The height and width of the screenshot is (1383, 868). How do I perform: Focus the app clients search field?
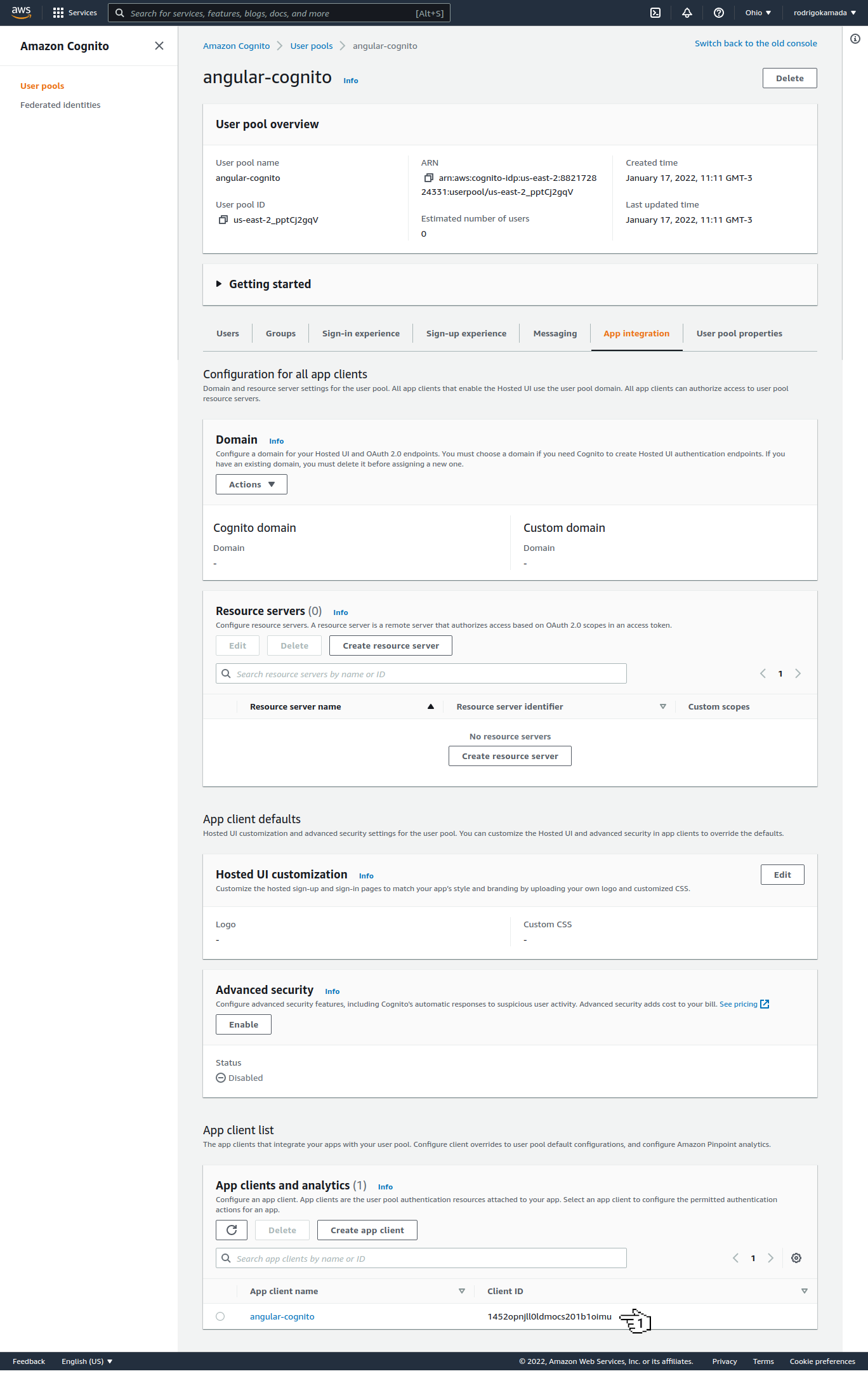coord(421,1258)
